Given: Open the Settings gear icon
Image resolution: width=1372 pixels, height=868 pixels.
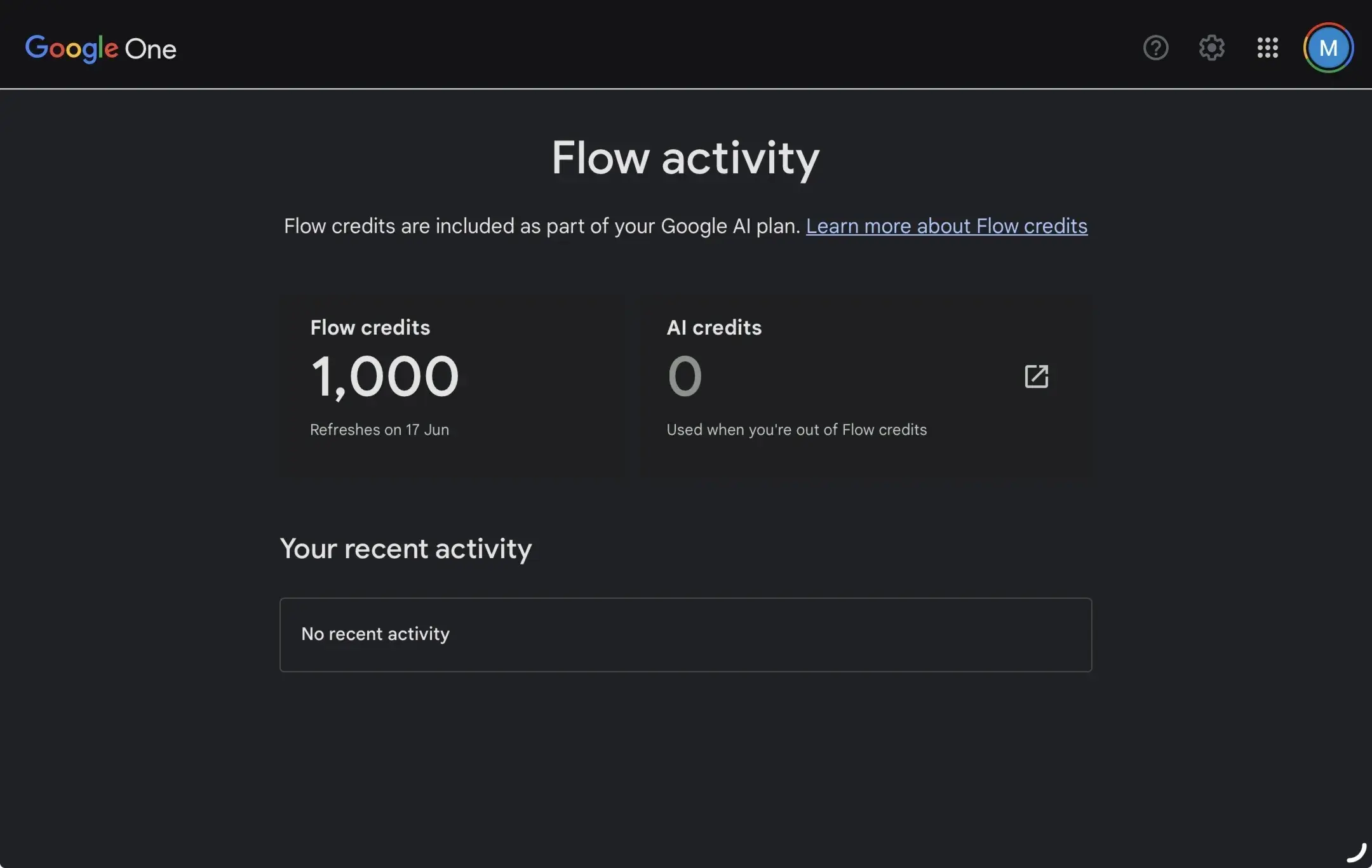Looking at the screenshot, I should 1211,48.
